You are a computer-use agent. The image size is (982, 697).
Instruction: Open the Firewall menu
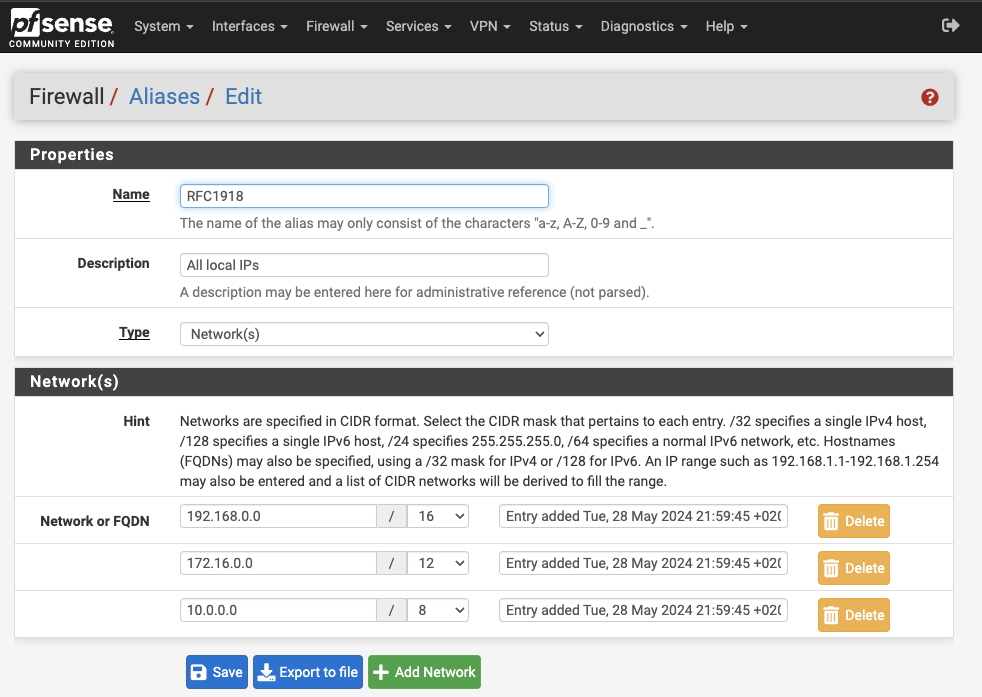[x=336, y=26]
